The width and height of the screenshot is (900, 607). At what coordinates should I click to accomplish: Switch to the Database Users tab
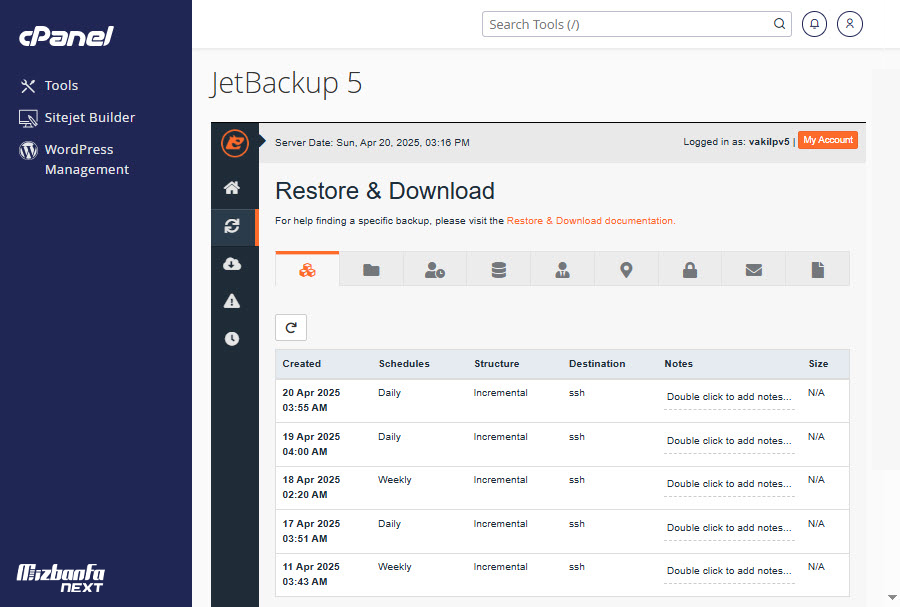(562, 269)
